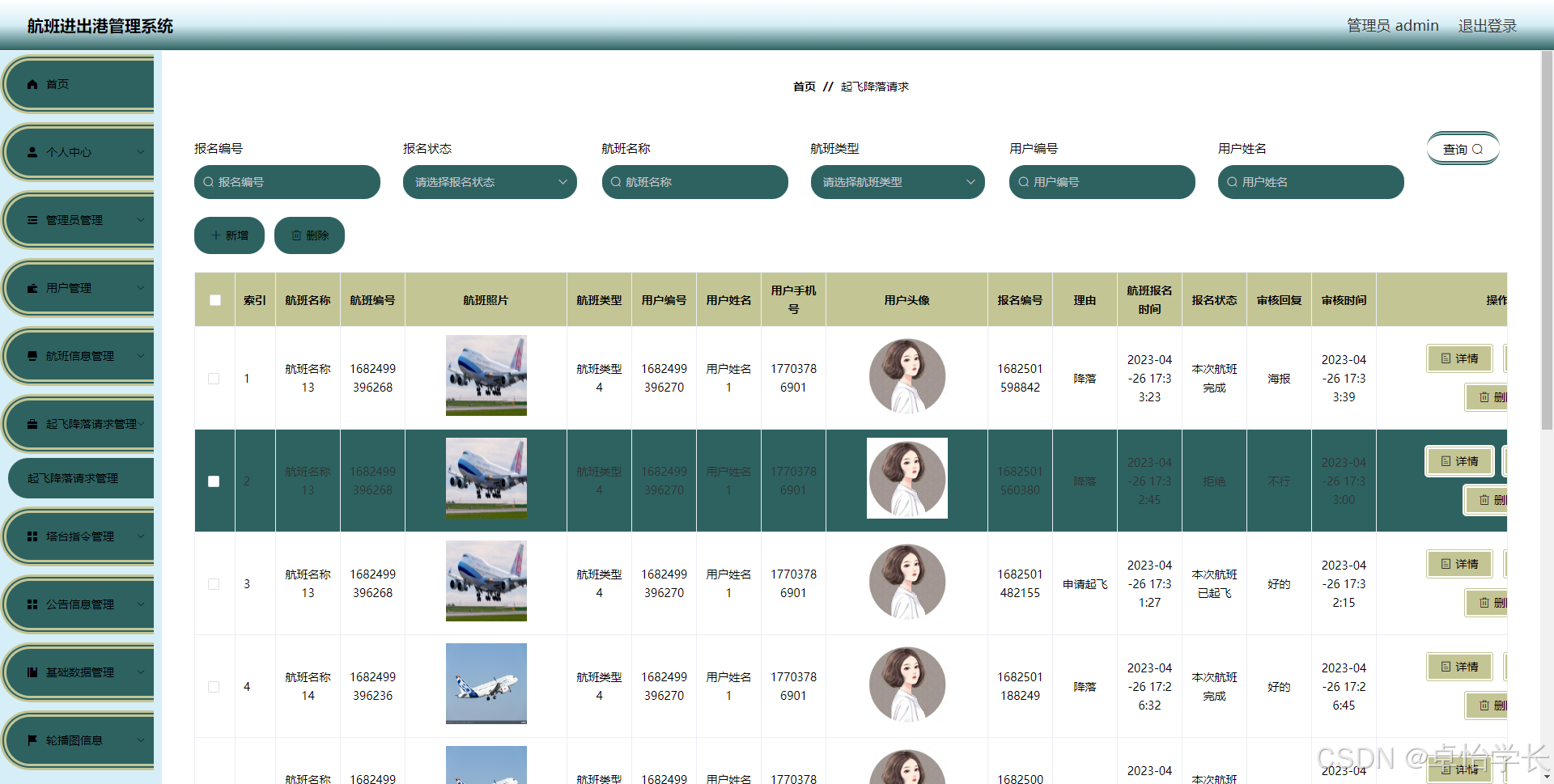1554x784 pixels.
Task: Check the checkbox for row 3
Action: [x=214, y=584]
